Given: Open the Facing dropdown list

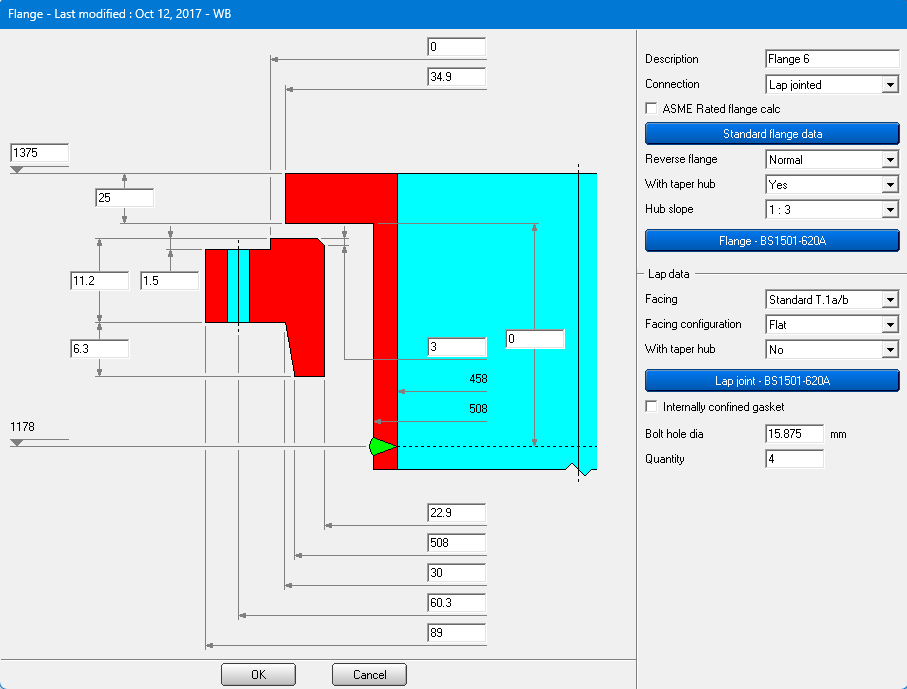Looking at the screenshot, I should pyautogui.click(x=889, y=300).
